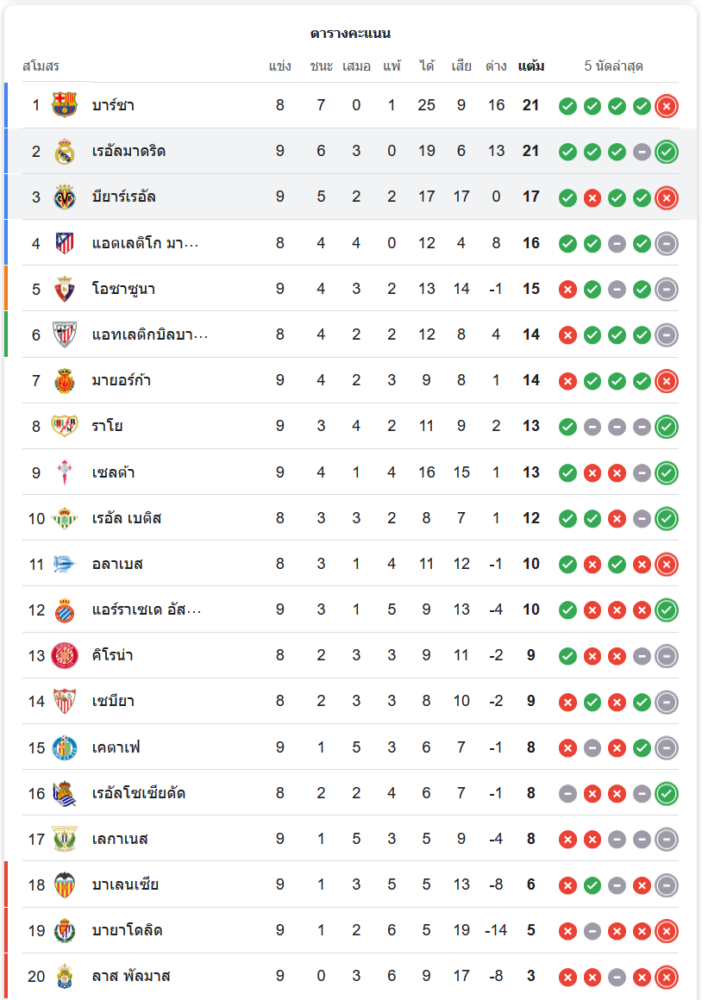Click Barcelona's latest match red loss indicator
Image resolution: width=702 pixels, height=1000 pixels.
pyautogui.click(x=667, y=106)
